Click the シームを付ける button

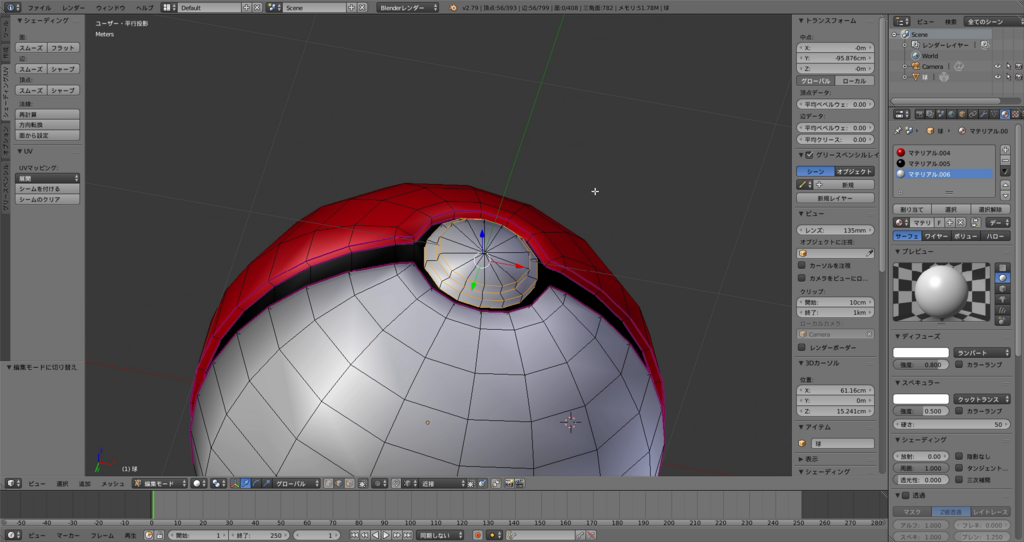[x=47, y=188]
